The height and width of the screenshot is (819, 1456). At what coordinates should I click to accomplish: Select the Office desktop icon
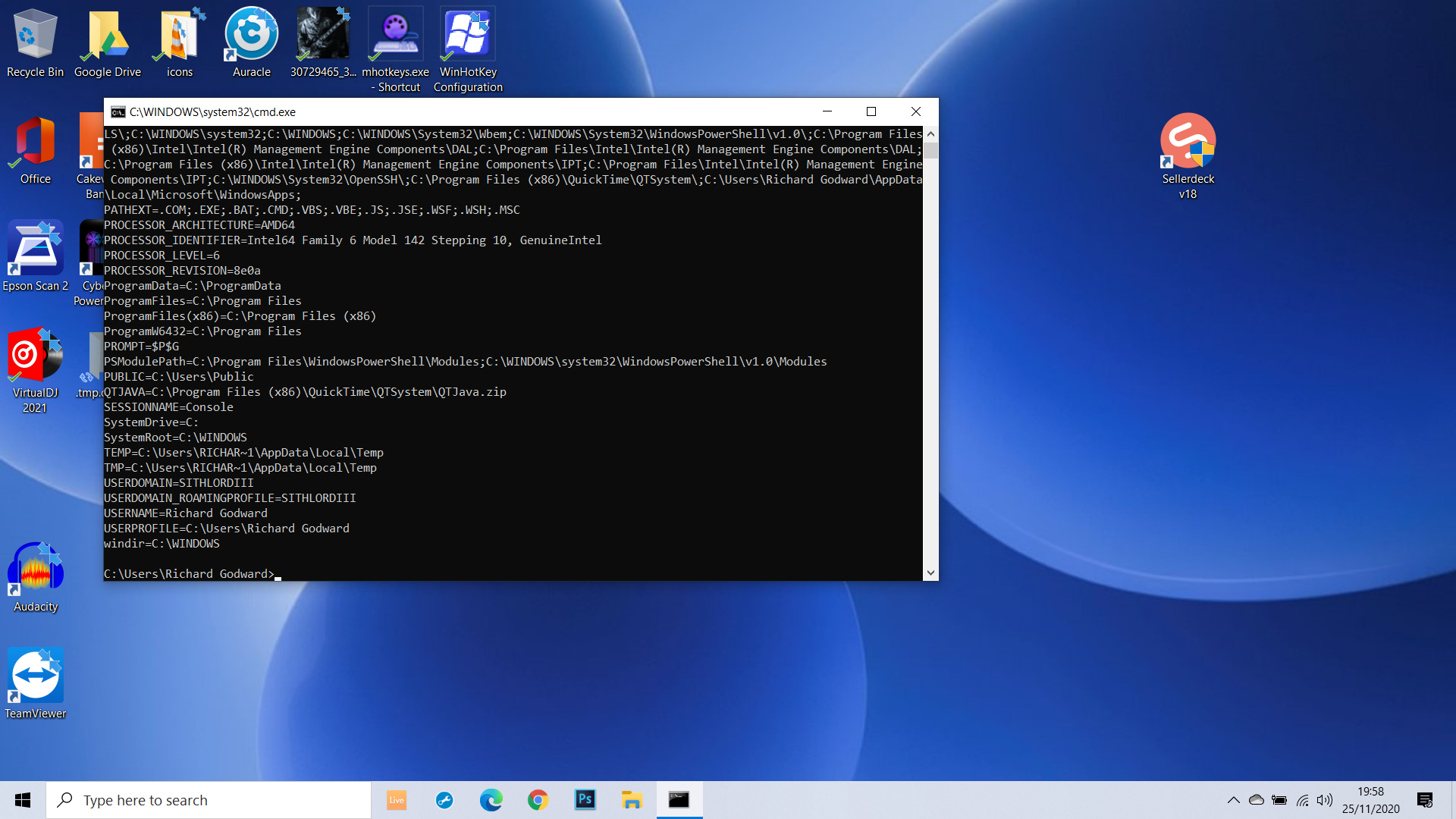click(35, 150)
